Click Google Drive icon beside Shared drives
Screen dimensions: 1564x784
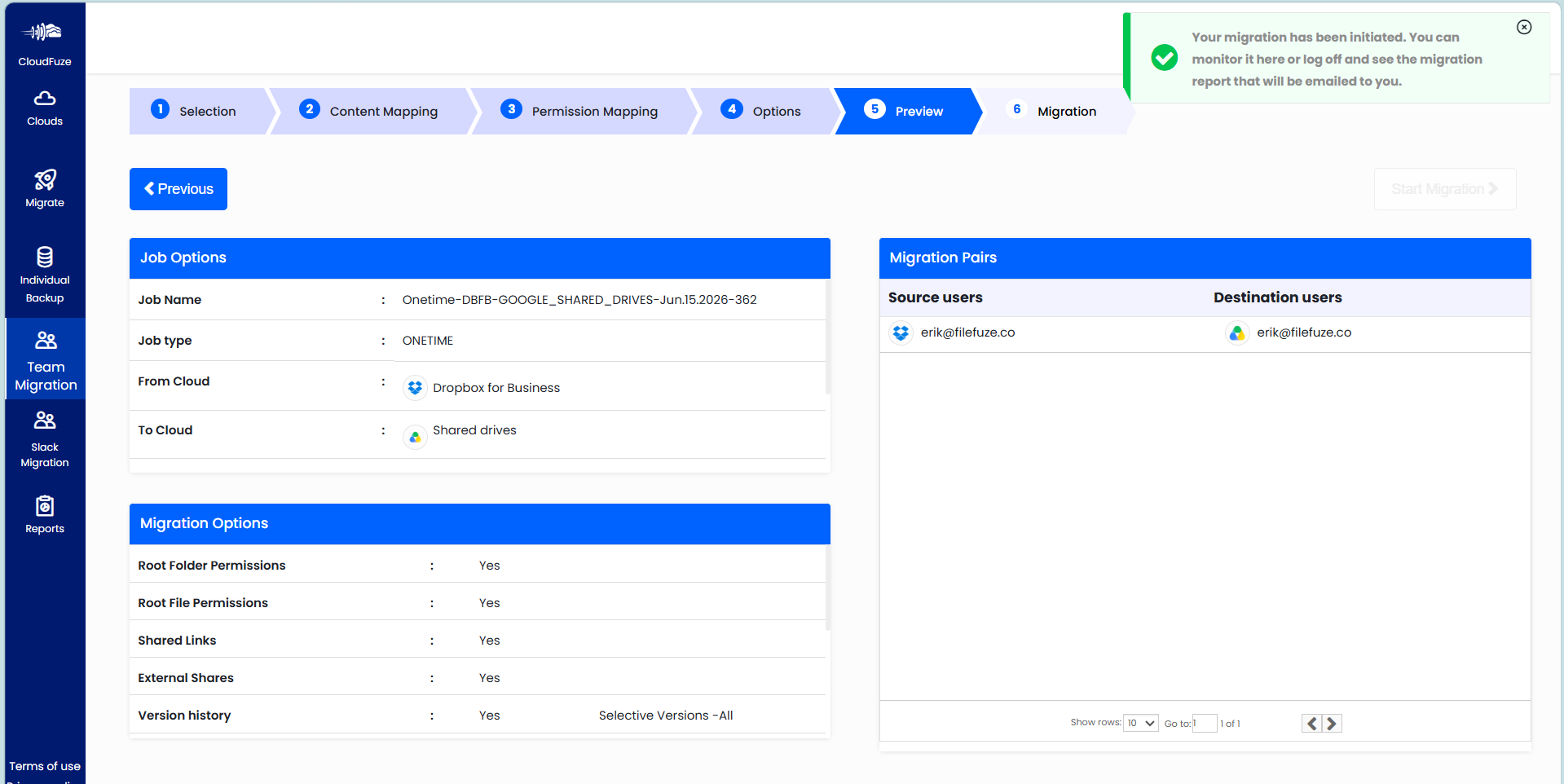click(415, 437)
